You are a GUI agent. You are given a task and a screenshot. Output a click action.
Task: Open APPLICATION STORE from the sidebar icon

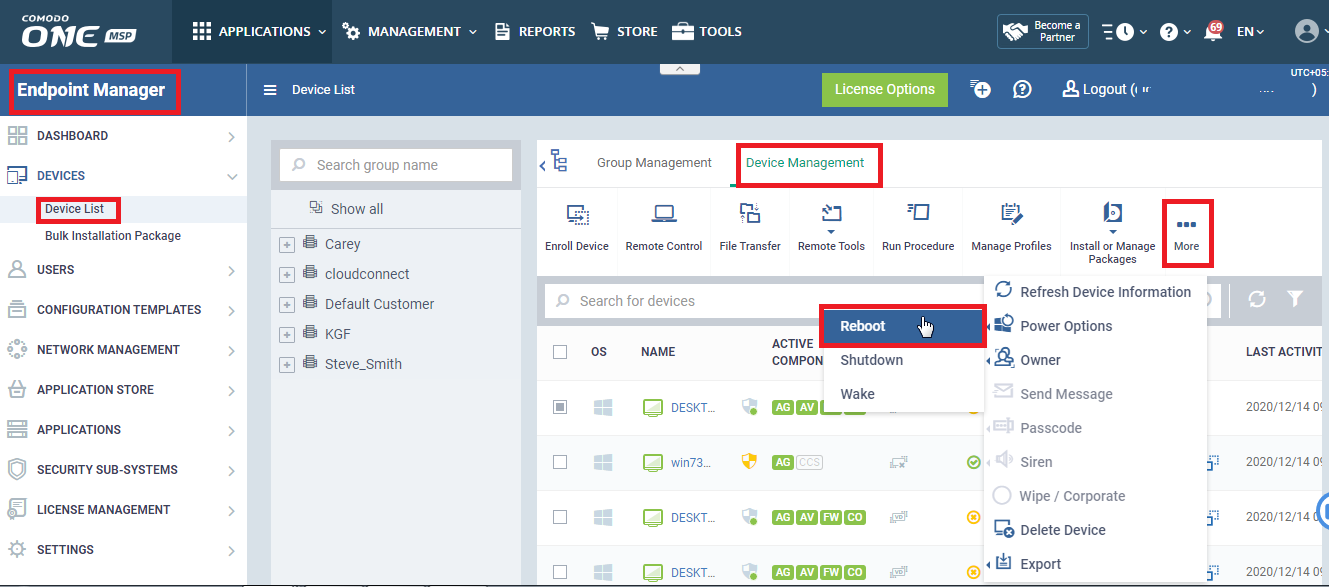tap(17, 390)
